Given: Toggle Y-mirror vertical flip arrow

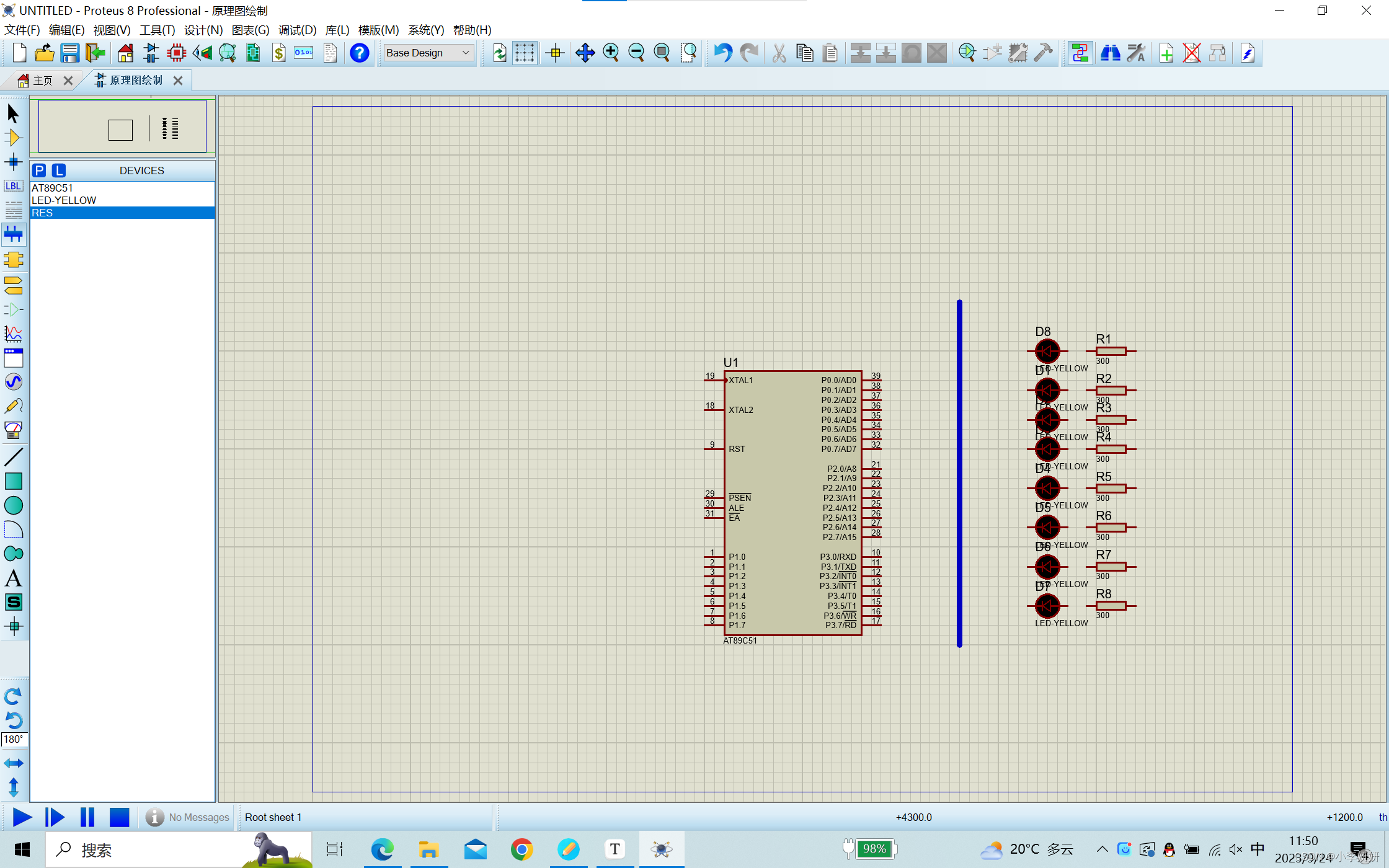Looking at the screenshot, I should click(13, 787).
